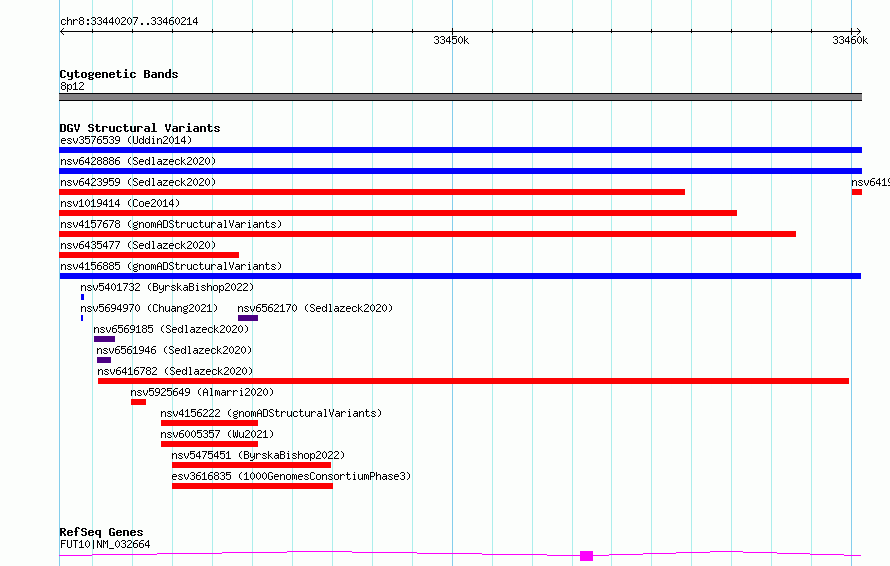Click the magenta FUT10 exon block

pos(586,556)
